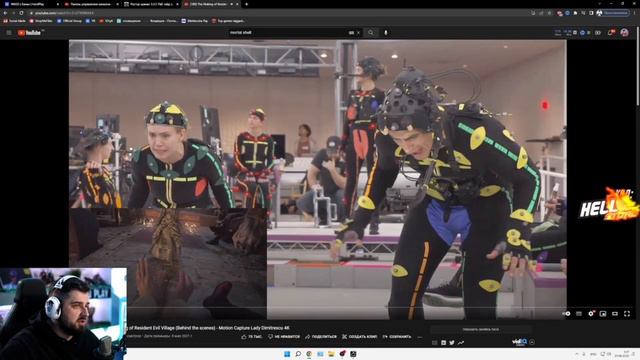Open YouTube account avatar menu
This screenshot has width=640, height=360.
624,33
